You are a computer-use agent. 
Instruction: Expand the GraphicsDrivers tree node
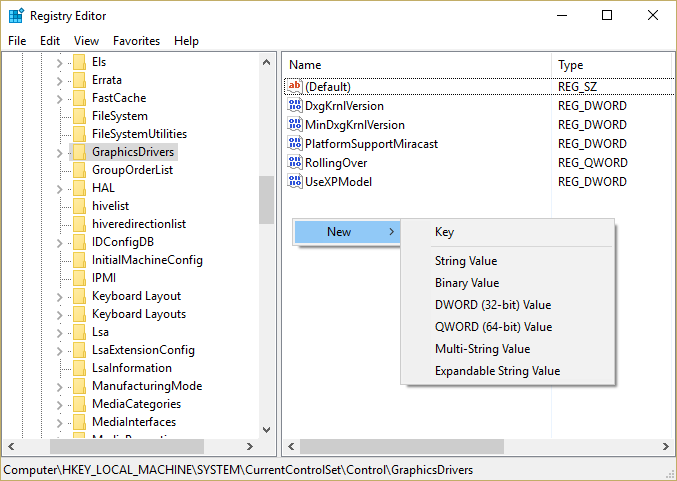point(59,152)
